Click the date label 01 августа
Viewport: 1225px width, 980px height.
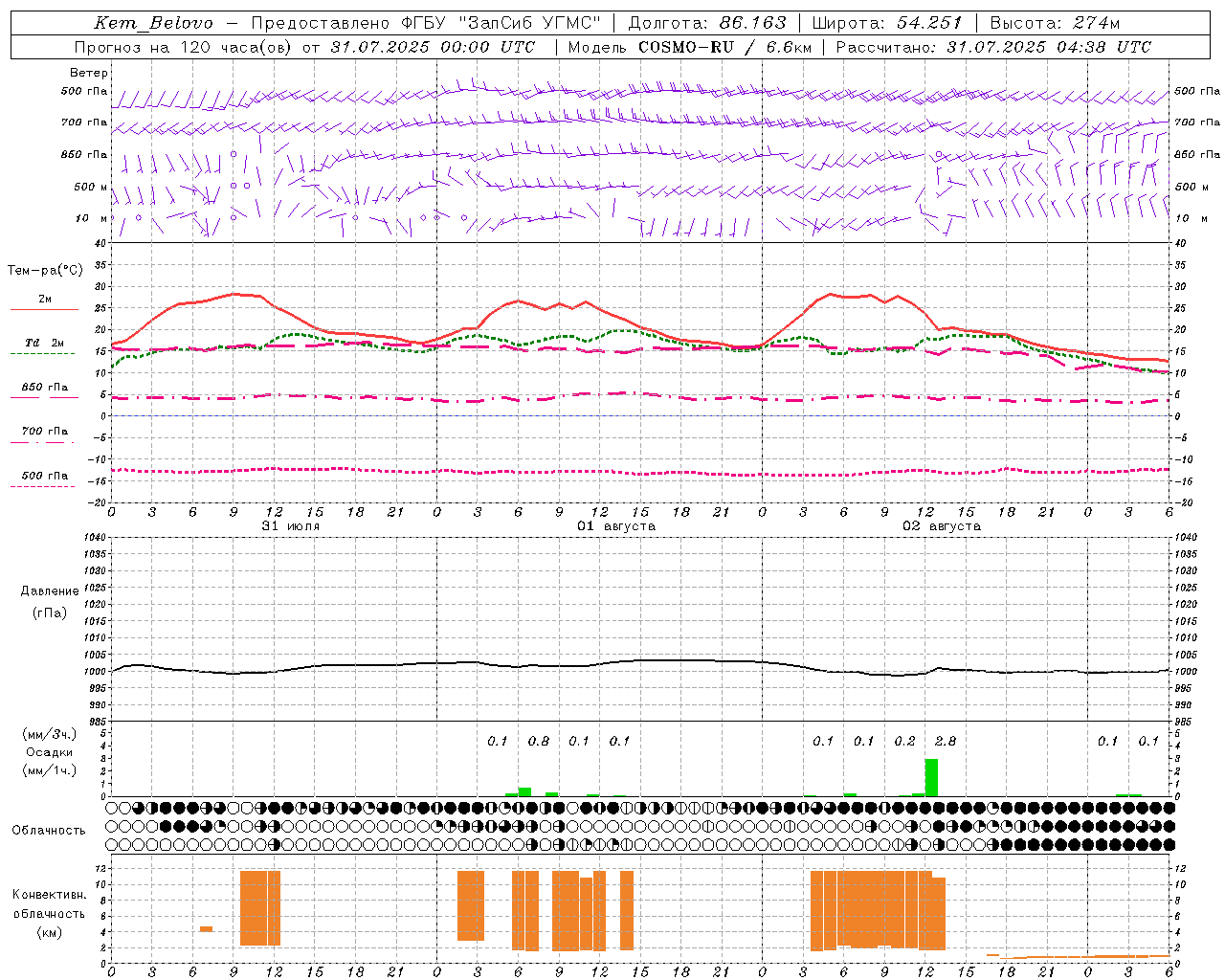tap(616, 526)
